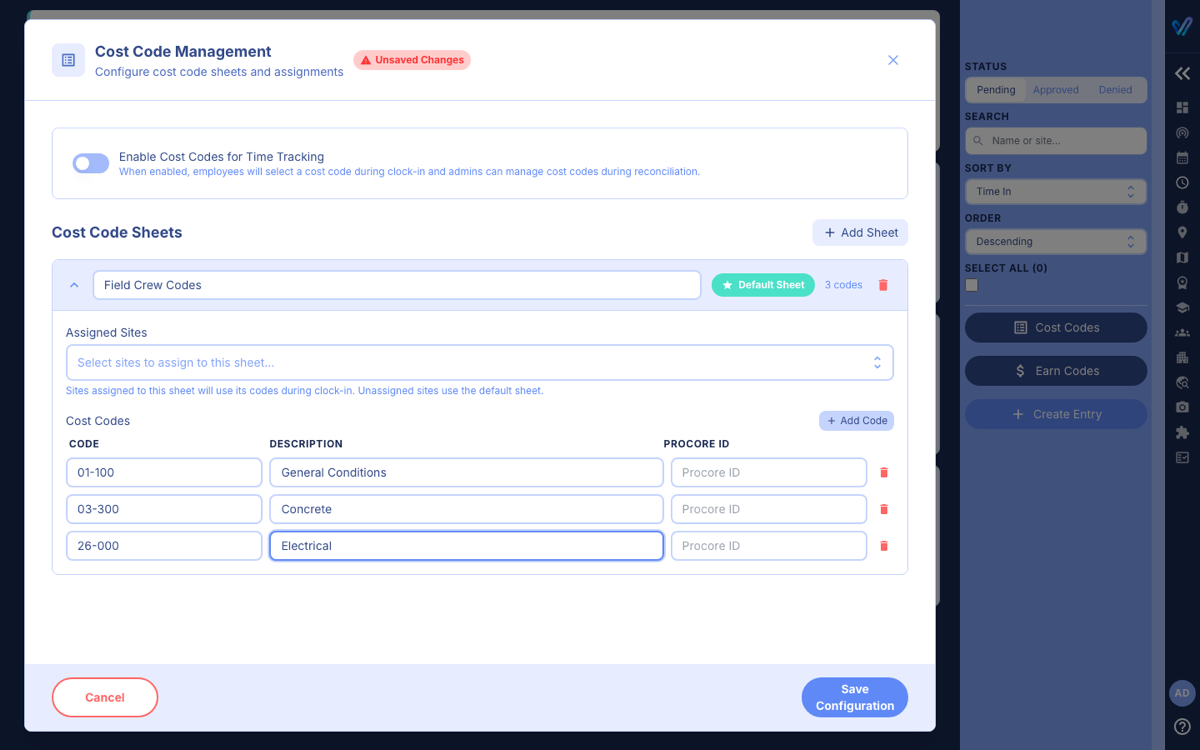Enable Cost Codes for Time Tracking toggle

(x=91, y=163)
